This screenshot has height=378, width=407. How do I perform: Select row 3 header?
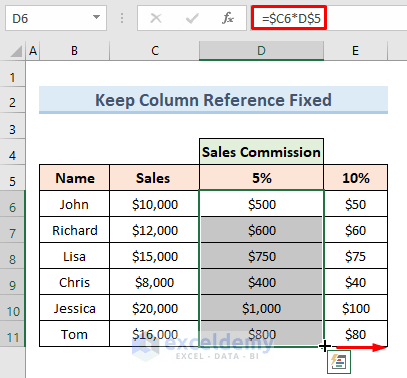[x=13, y=126]
